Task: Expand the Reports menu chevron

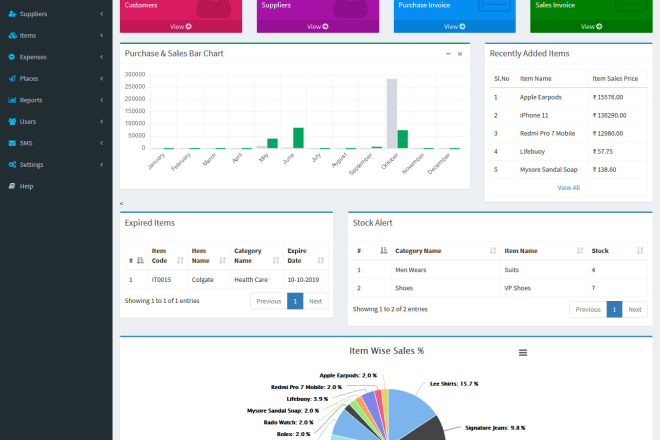Action: pos(101,100)
